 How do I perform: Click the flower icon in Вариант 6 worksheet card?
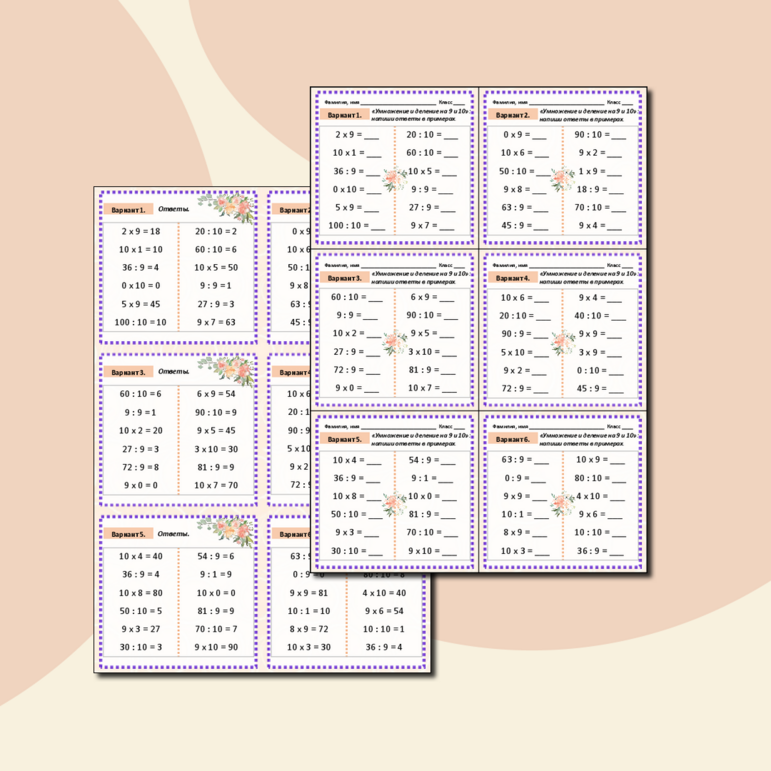point(563,504)
